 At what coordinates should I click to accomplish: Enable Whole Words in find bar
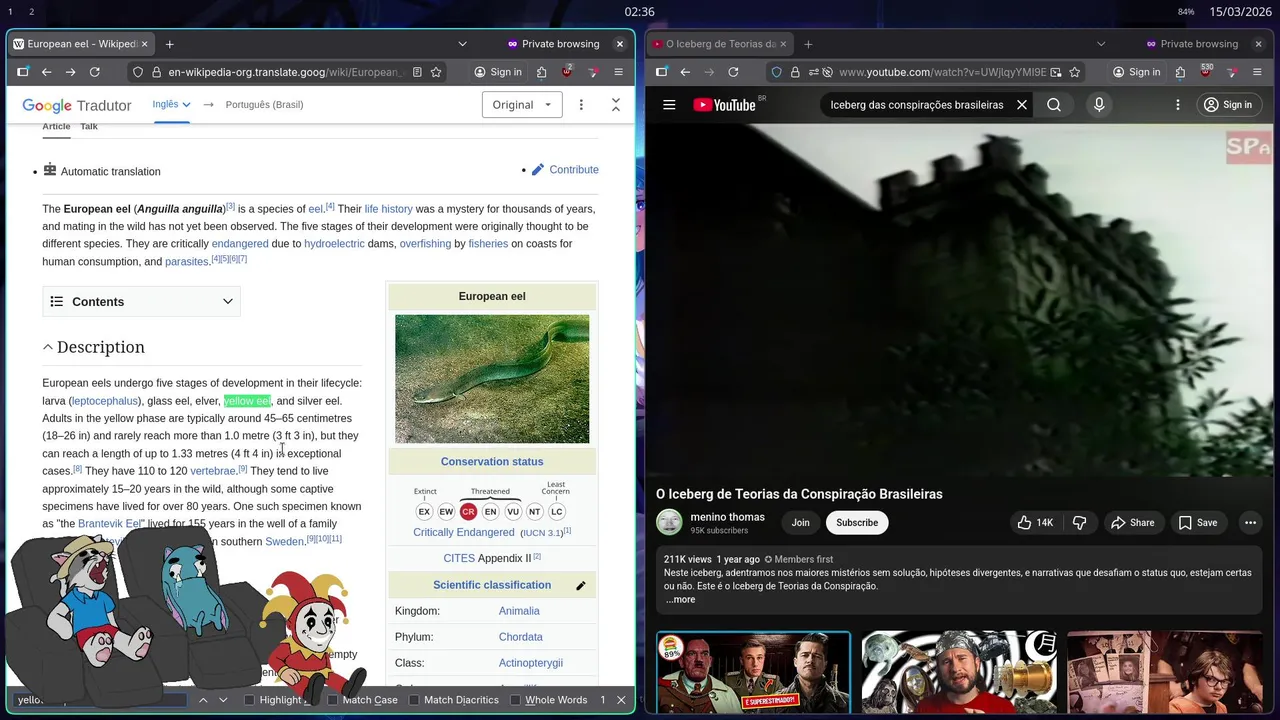516,700
